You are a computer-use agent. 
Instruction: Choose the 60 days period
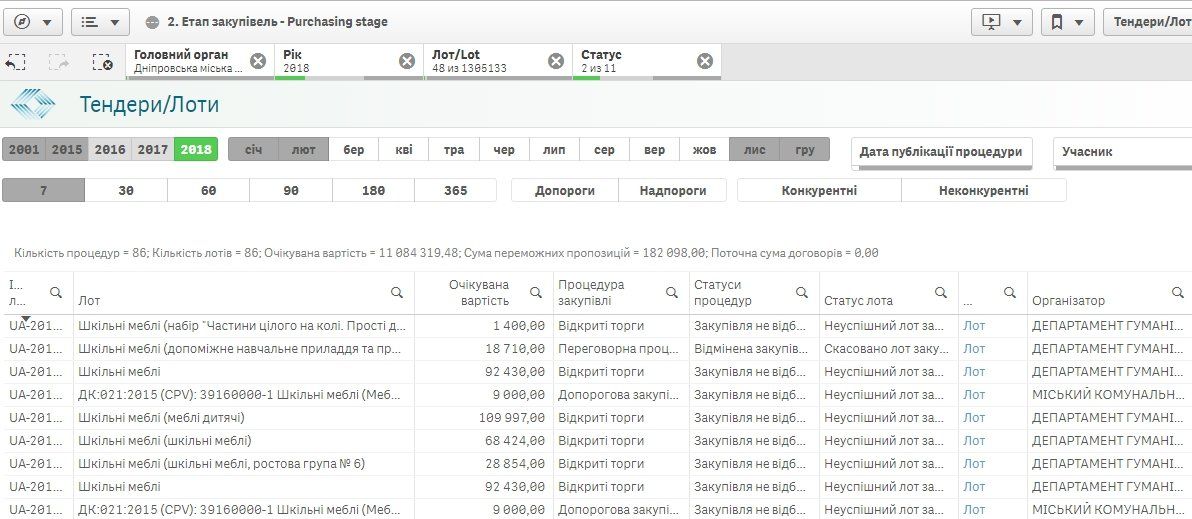[208, 190]
